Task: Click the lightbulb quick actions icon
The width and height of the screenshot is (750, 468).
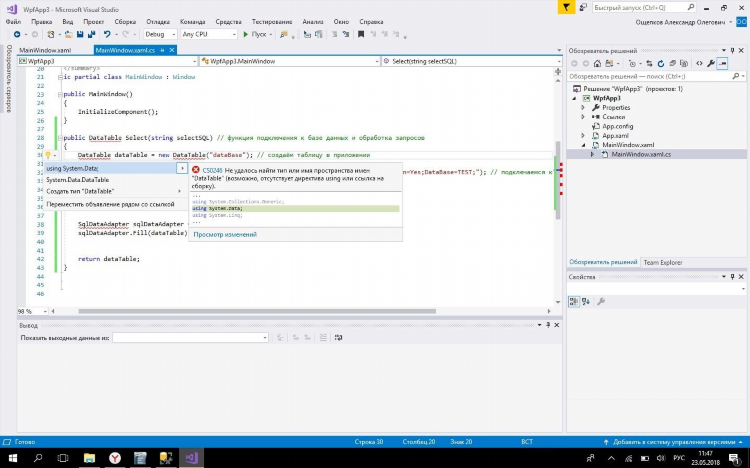Action: [x=48, y=155]
